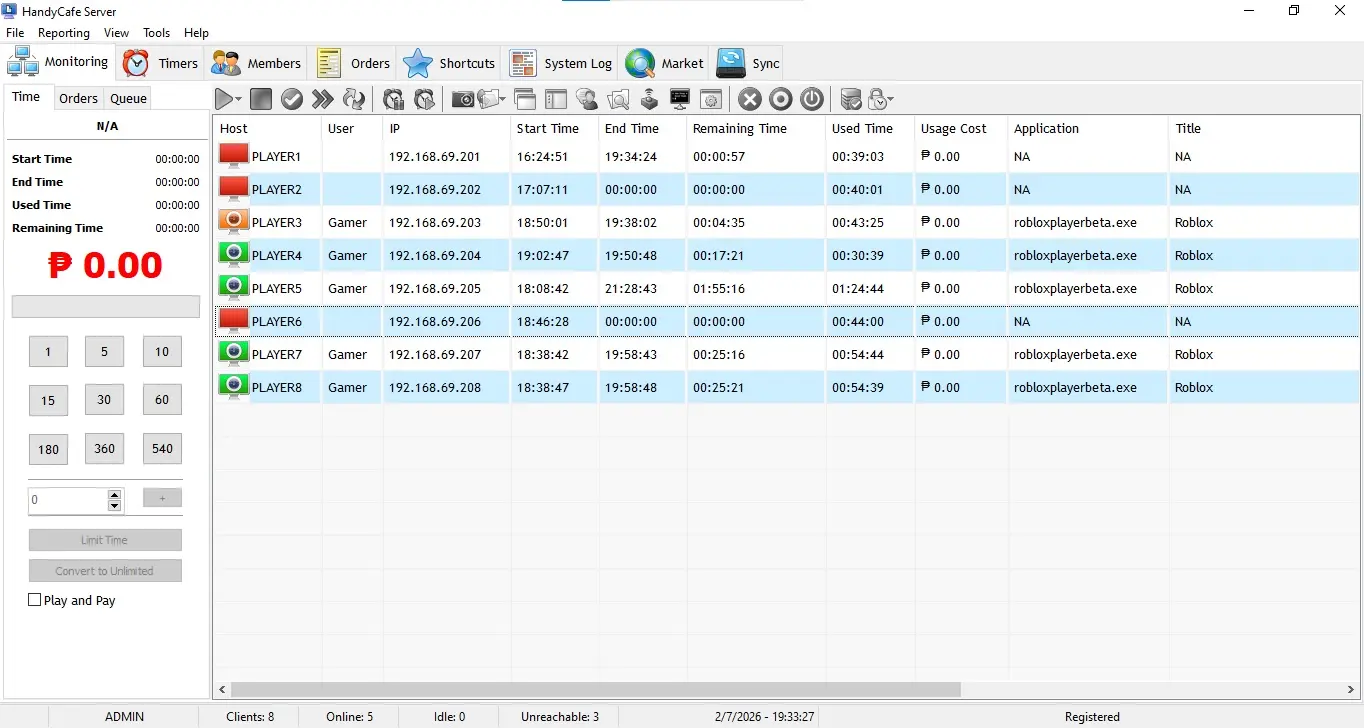The height and width of the screenshot is (728, 1364).
Task: Open the File menu
Action: [15, 33]
